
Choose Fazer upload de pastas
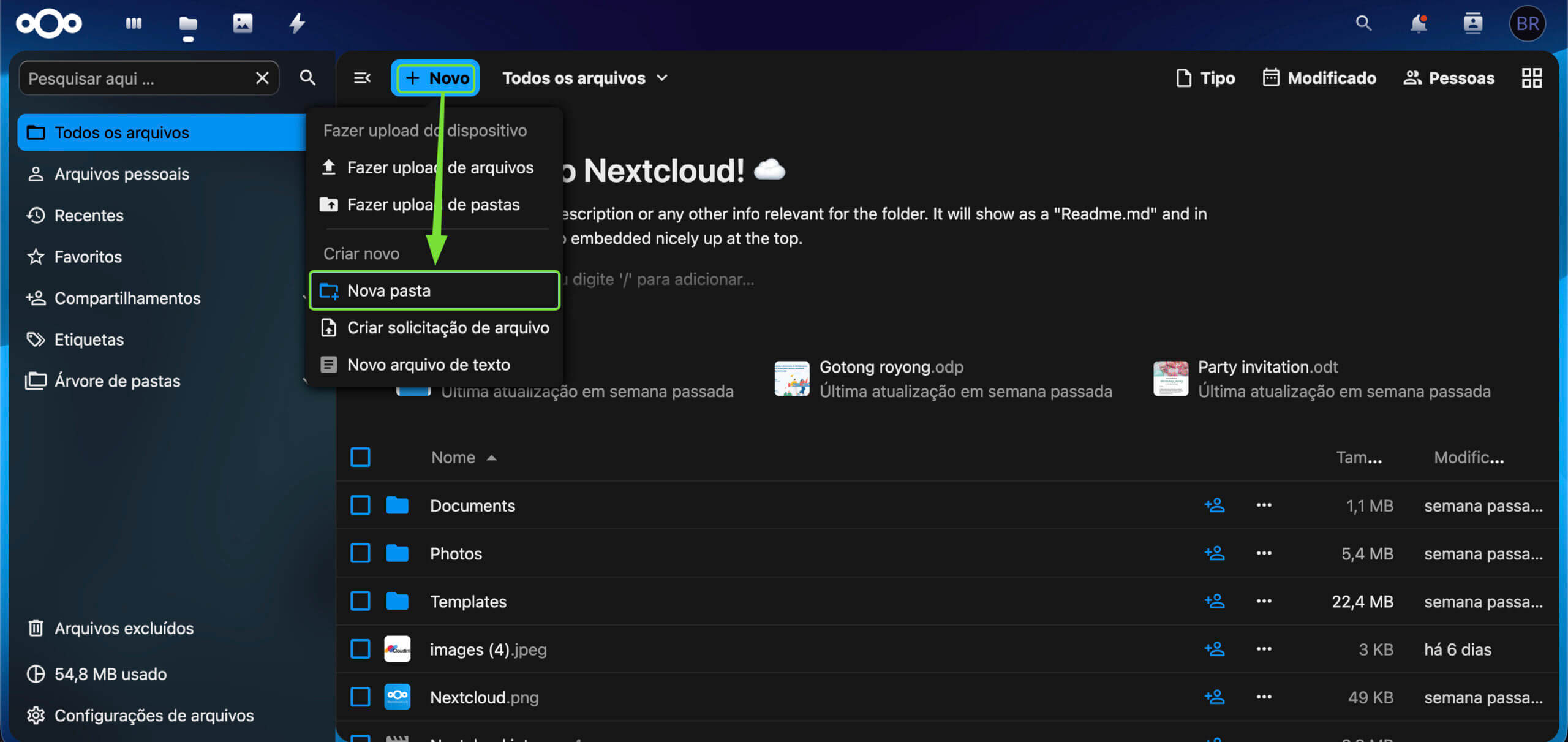point(434,205)
